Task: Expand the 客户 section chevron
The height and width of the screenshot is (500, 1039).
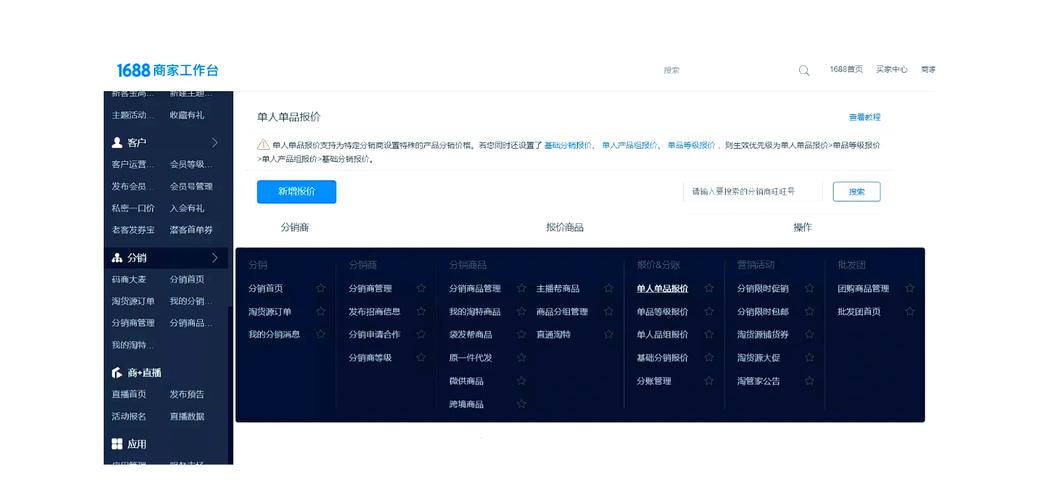Action: pos(215,142)
